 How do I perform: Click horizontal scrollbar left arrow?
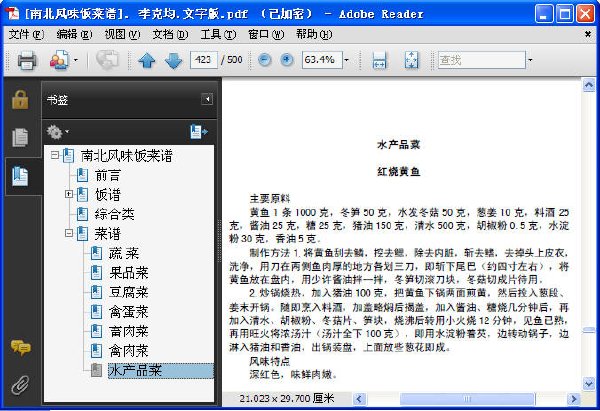click(359, 399)
